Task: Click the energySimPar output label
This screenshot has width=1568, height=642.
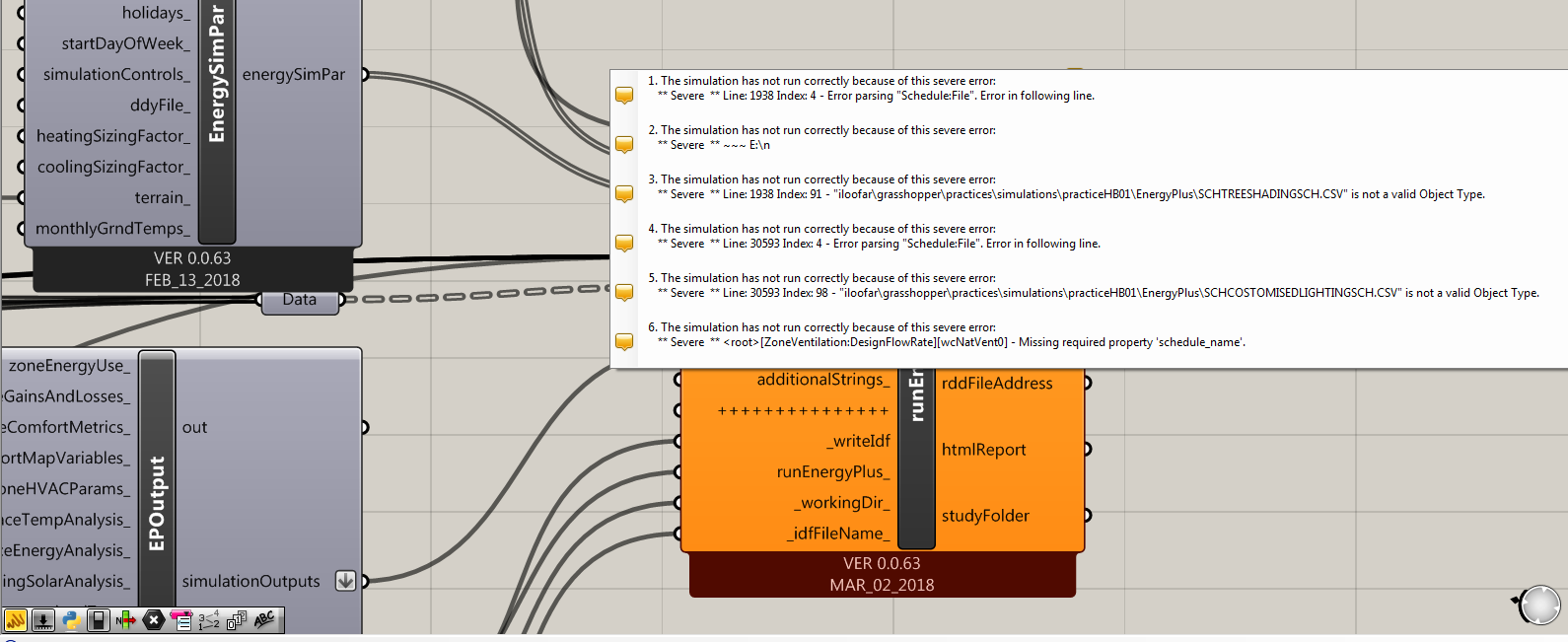Action: (x=294, y=74)
